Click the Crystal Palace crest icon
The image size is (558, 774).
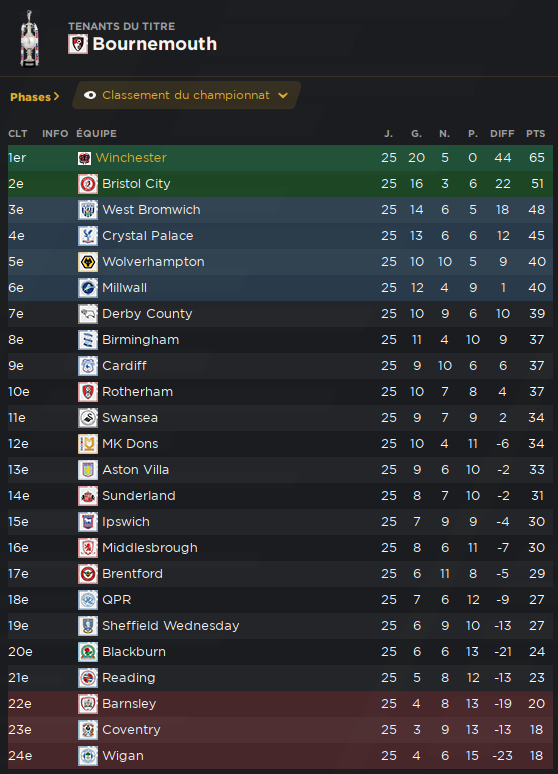[88, 236]
